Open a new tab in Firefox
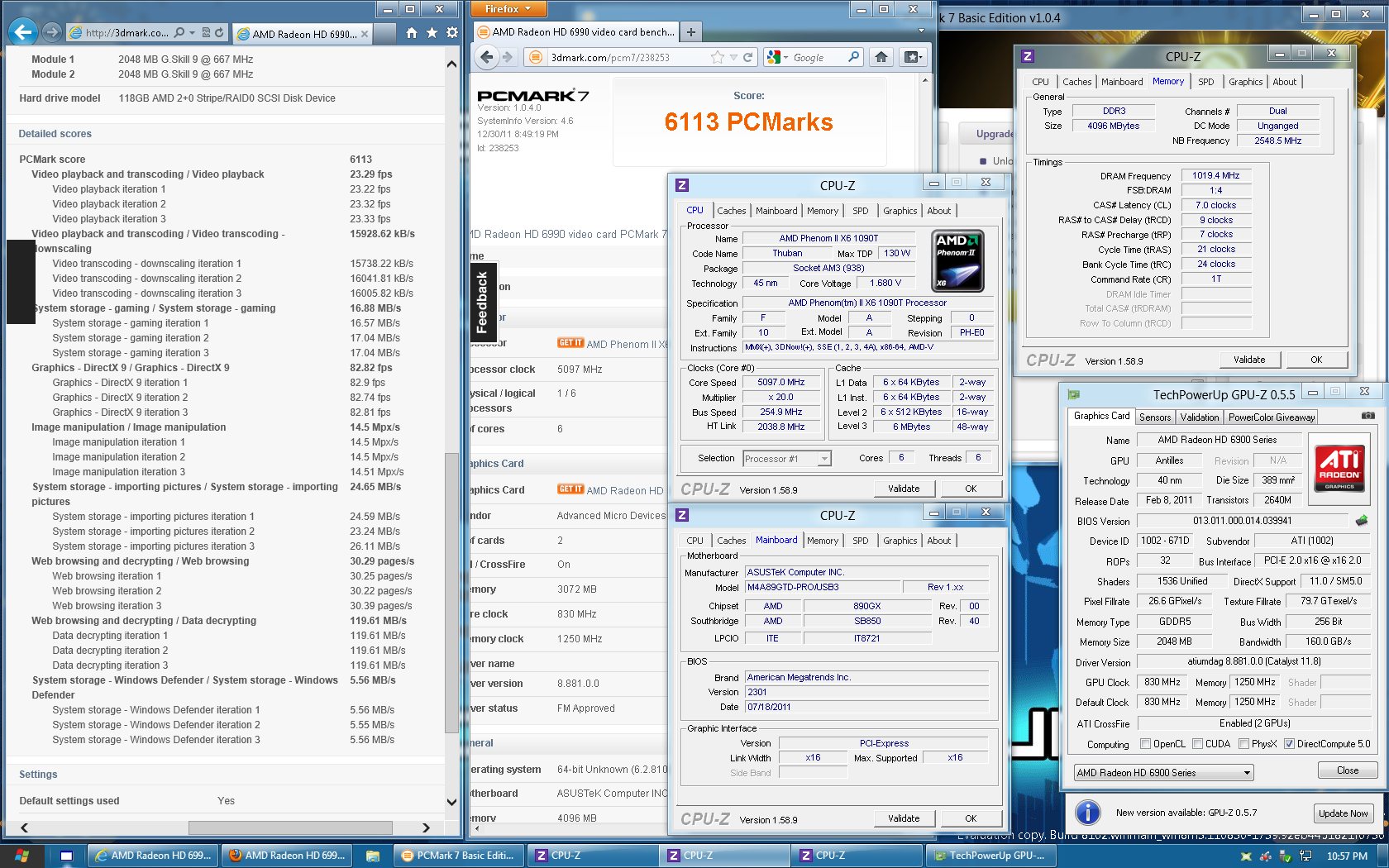The image size is (1389, 868). click(x=691, y=32)
